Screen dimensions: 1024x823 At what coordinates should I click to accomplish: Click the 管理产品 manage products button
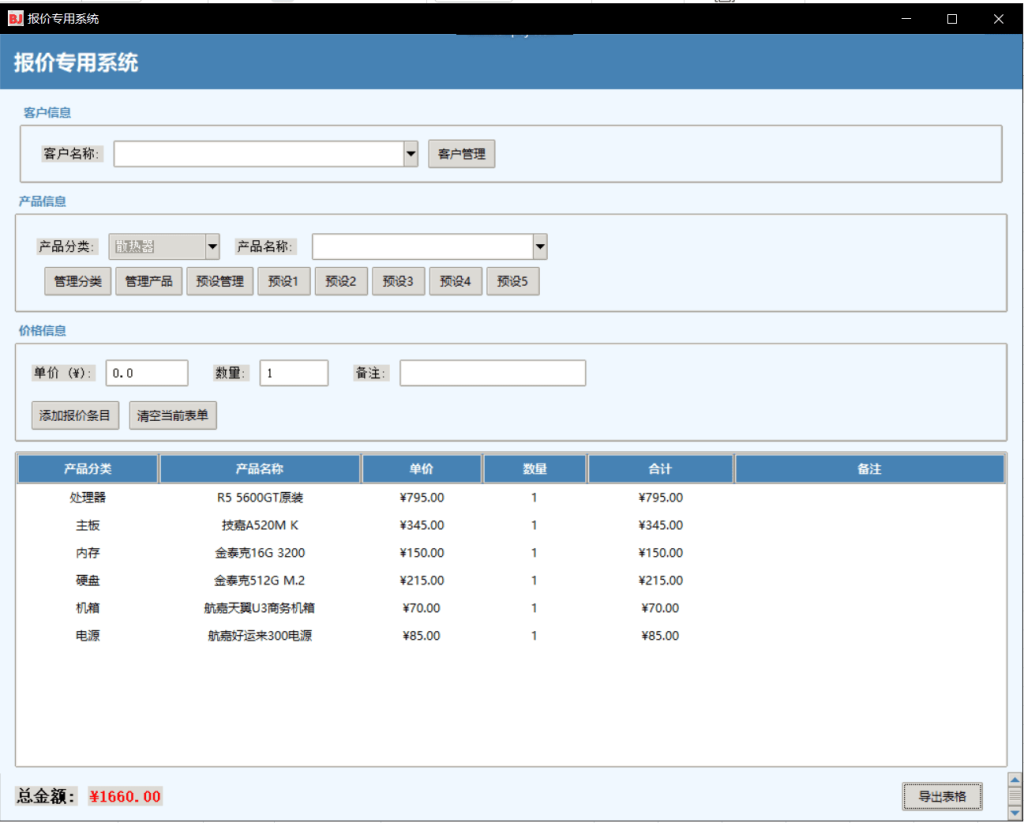click(148, 281)
